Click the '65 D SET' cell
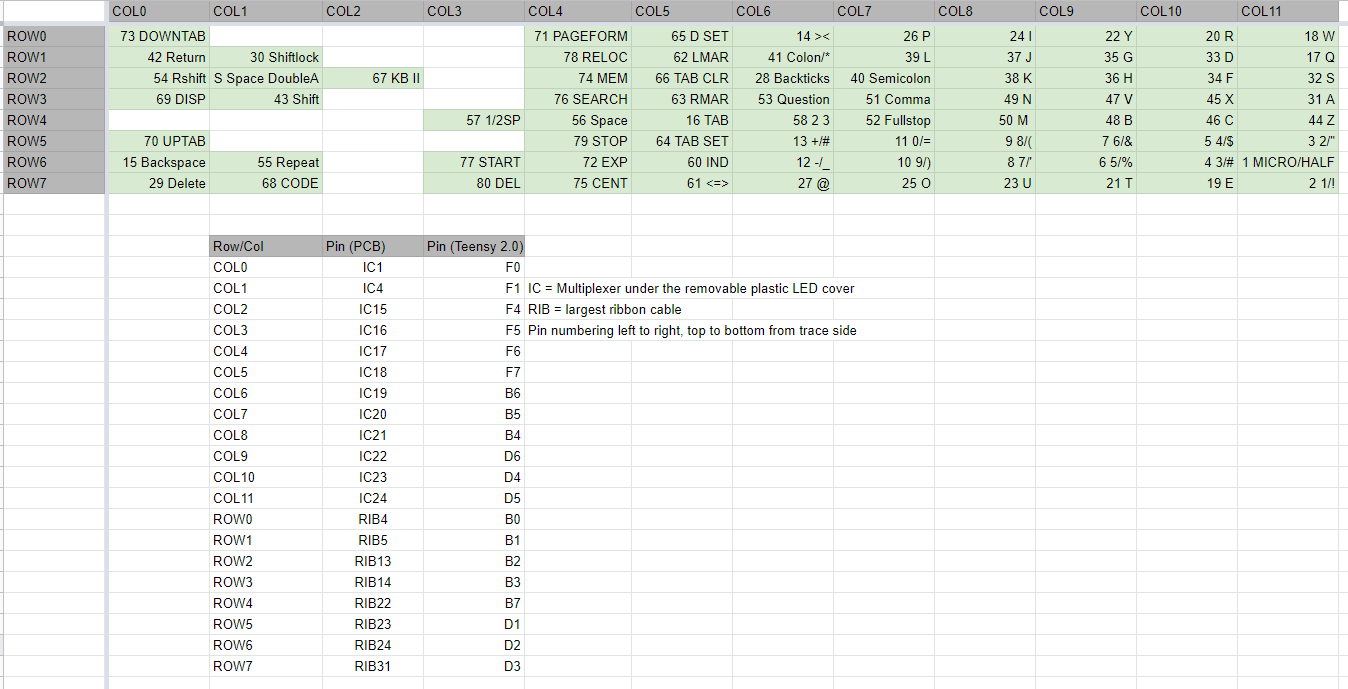The image size is (1348, 689). point(682,36)
